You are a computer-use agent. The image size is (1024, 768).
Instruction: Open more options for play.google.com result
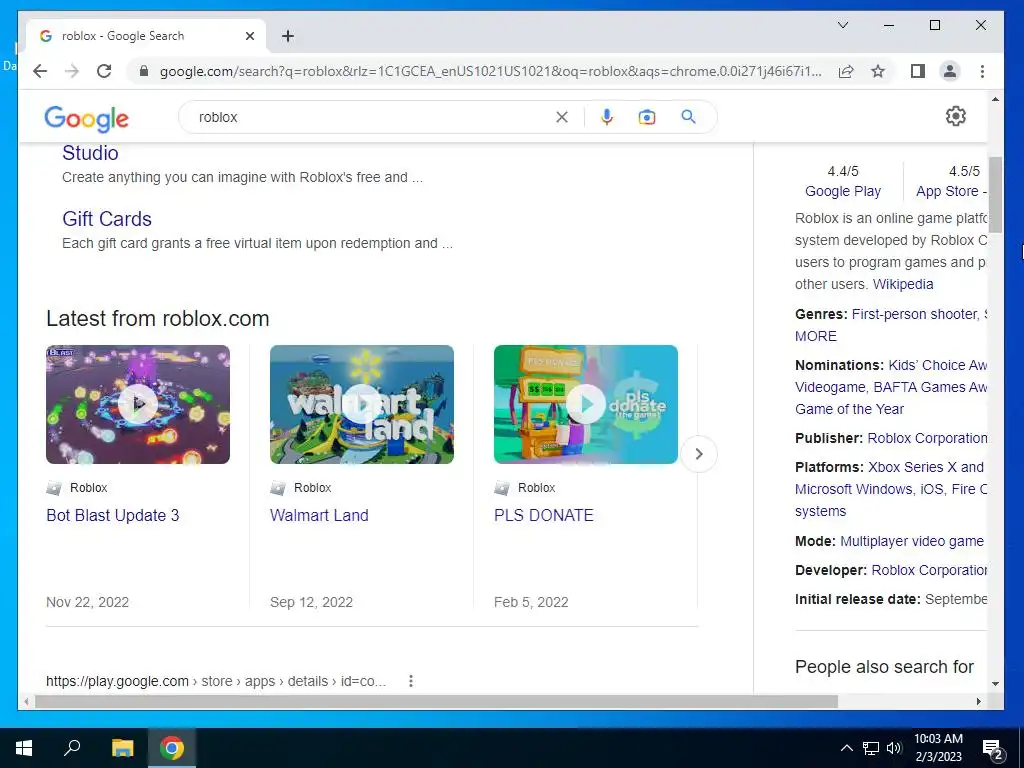point(411,681)
